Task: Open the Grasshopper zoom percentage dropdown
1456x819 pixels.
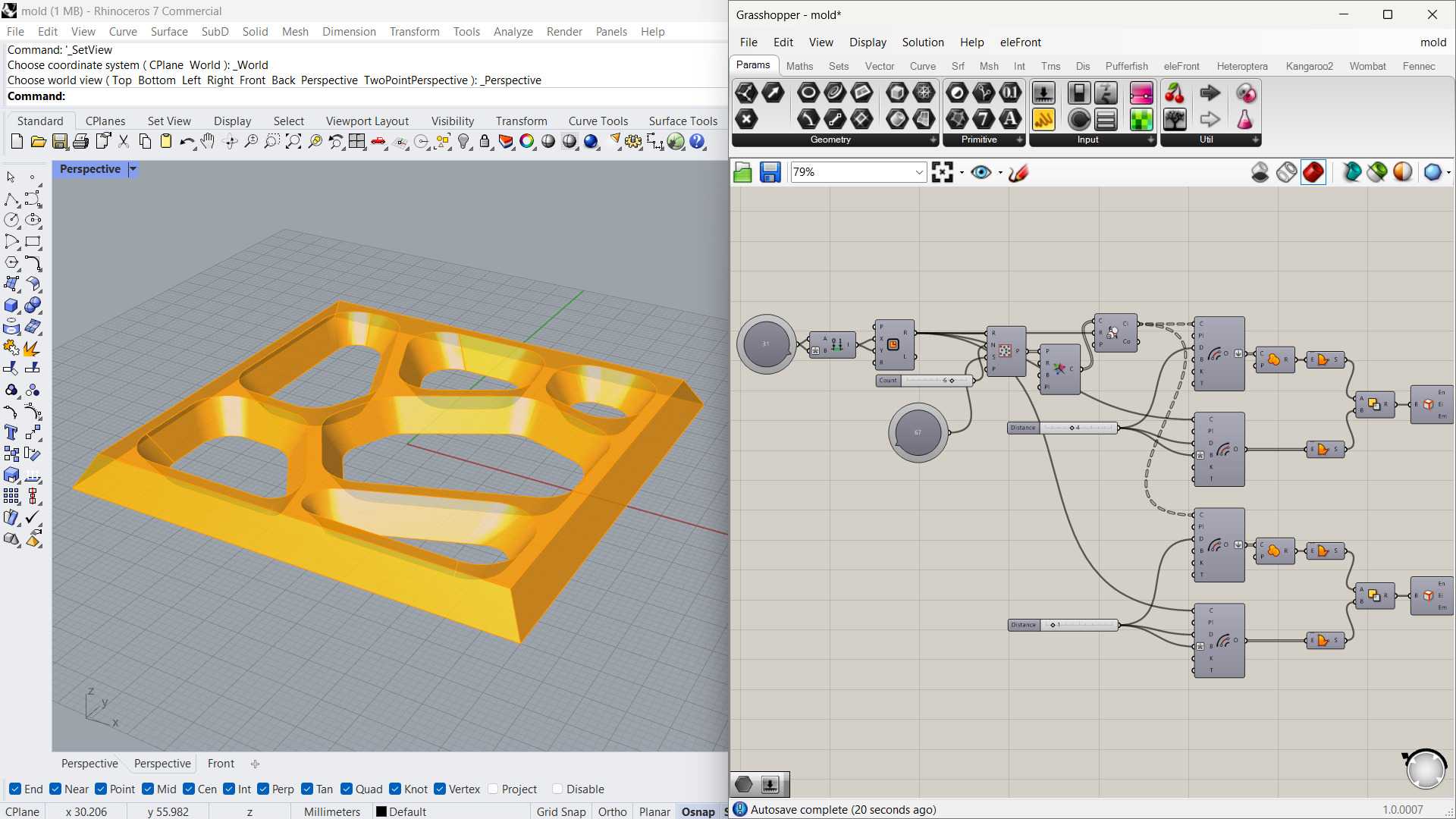Action: tap(919, 172)
